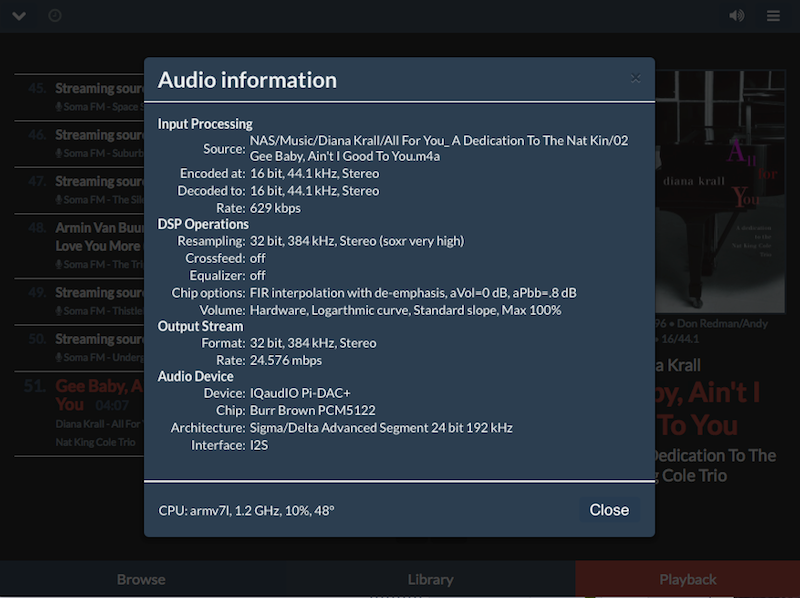
Task: Click the Rate 629 kbps value
Action: coord(275,208)
